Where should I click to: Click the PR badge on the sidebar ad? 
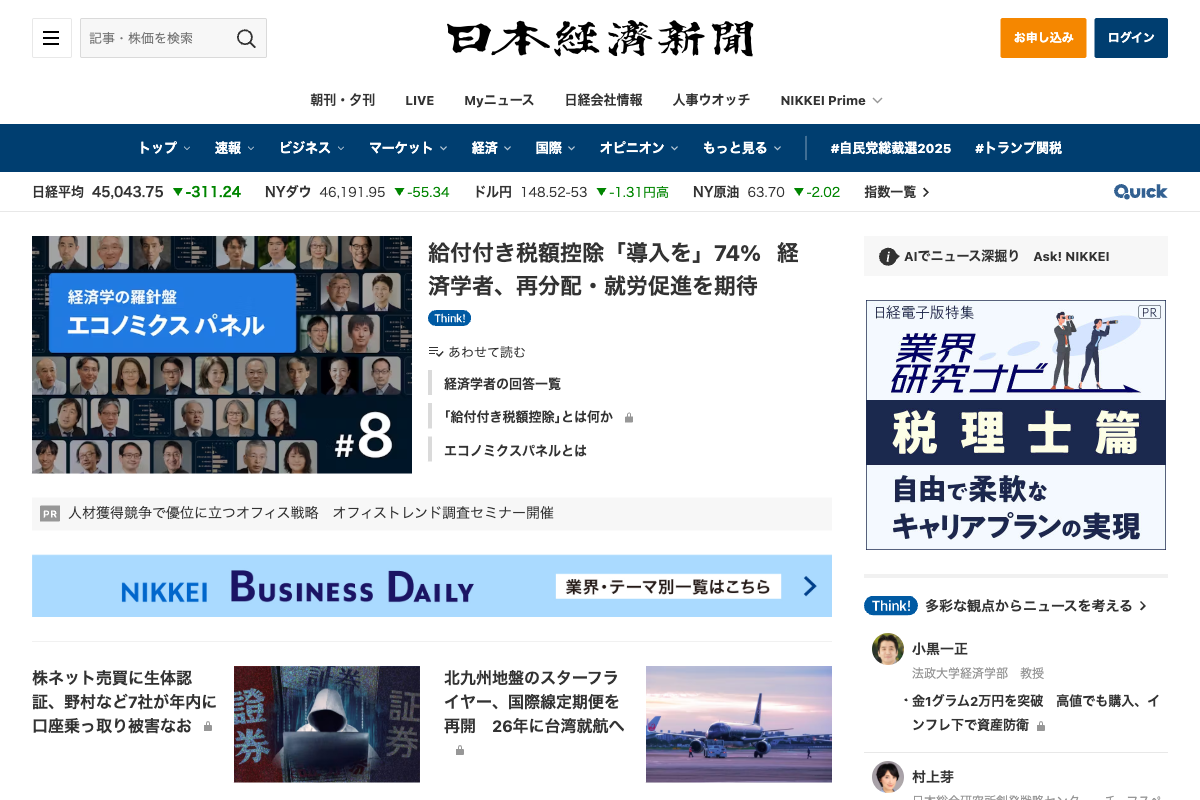(x=1149, y=312)
